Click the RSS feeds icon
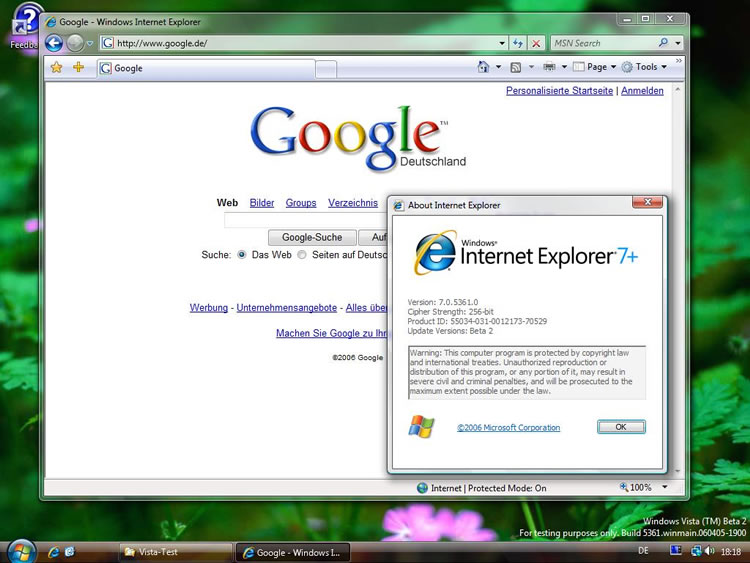Image resolution: width=750 pixels, height=563 pixels. point(516,67)
